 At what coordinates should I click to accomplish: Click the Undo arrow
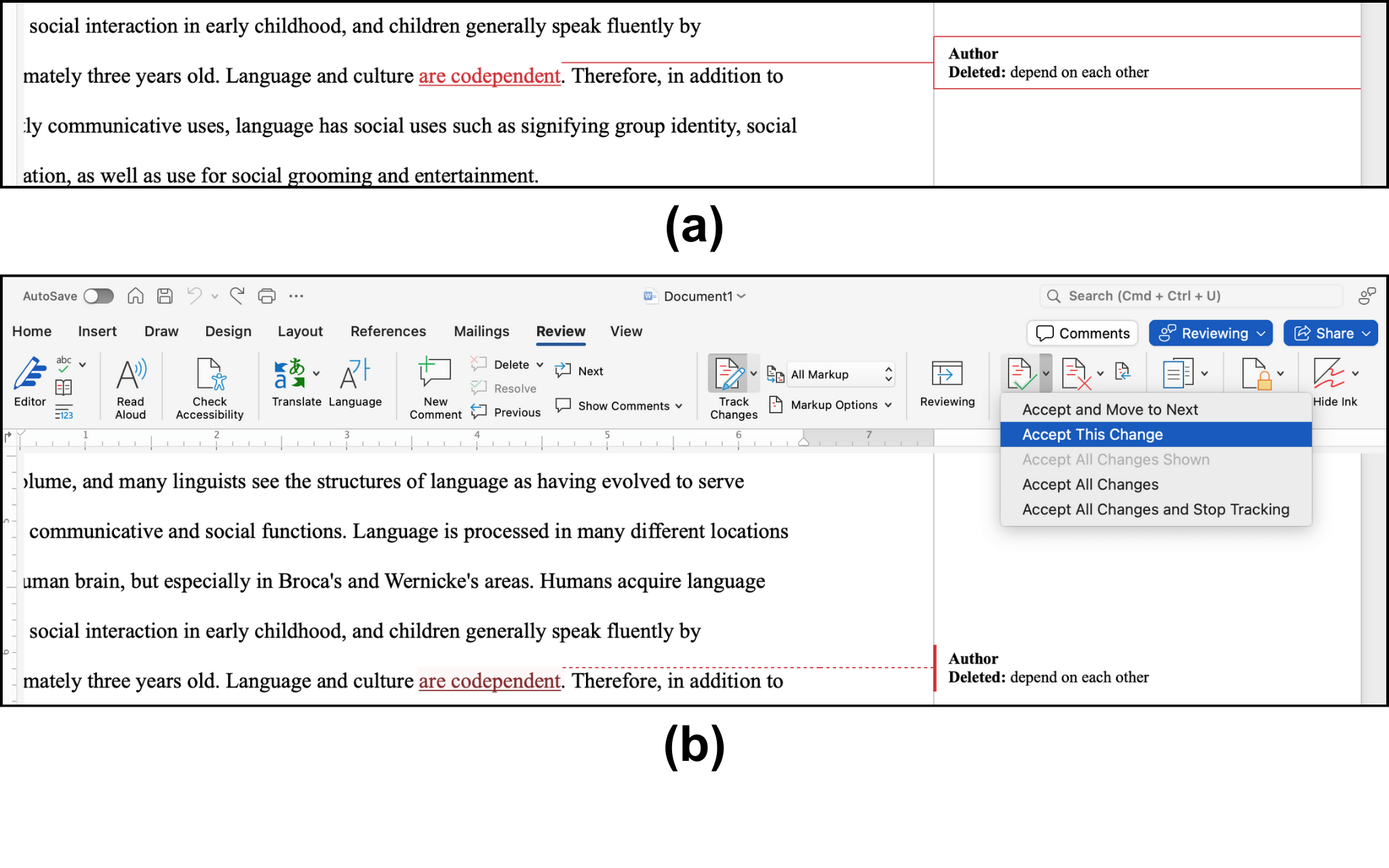pyautogui.click(x=195, y=296)
